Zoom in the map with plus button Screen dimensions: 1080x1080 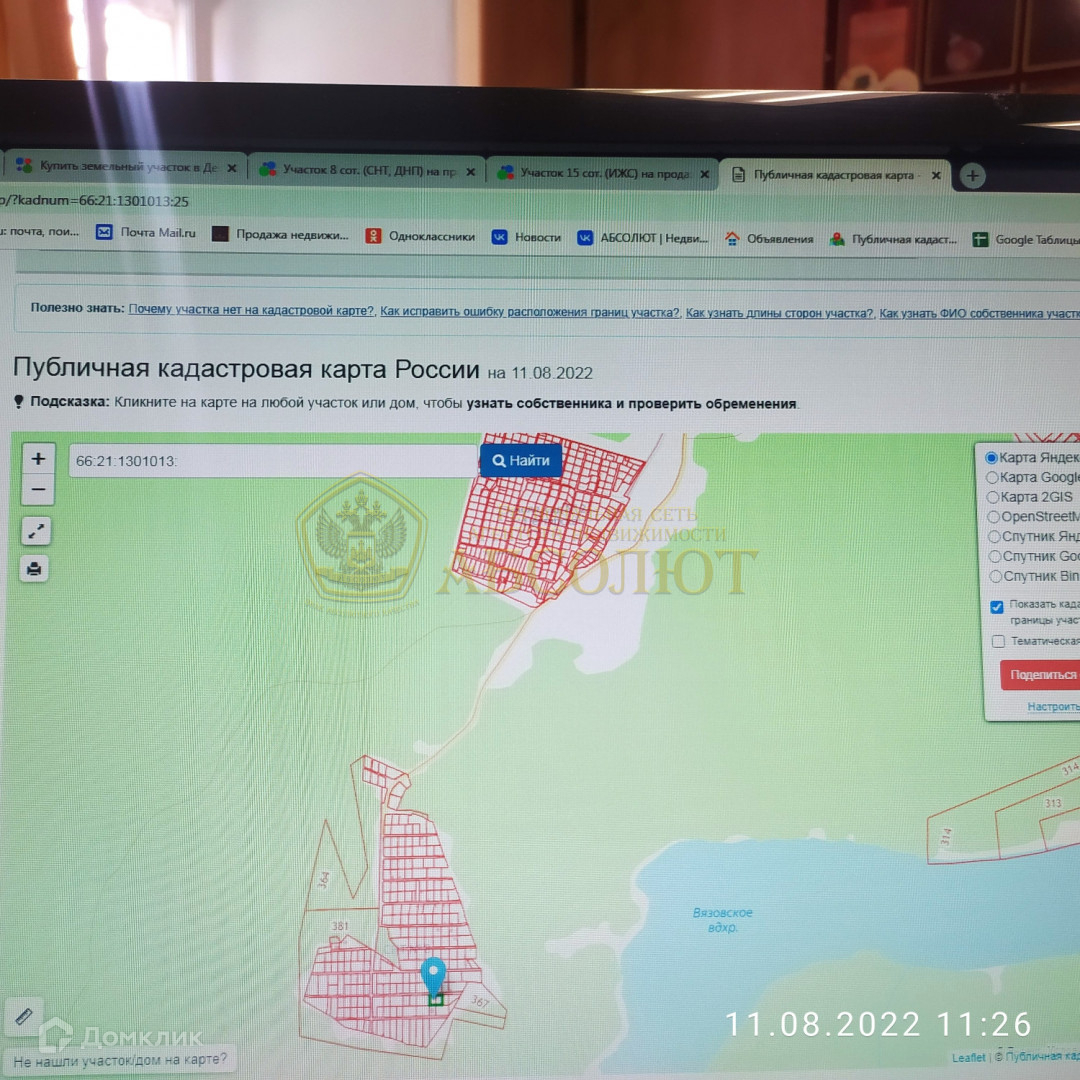(39, 459)
